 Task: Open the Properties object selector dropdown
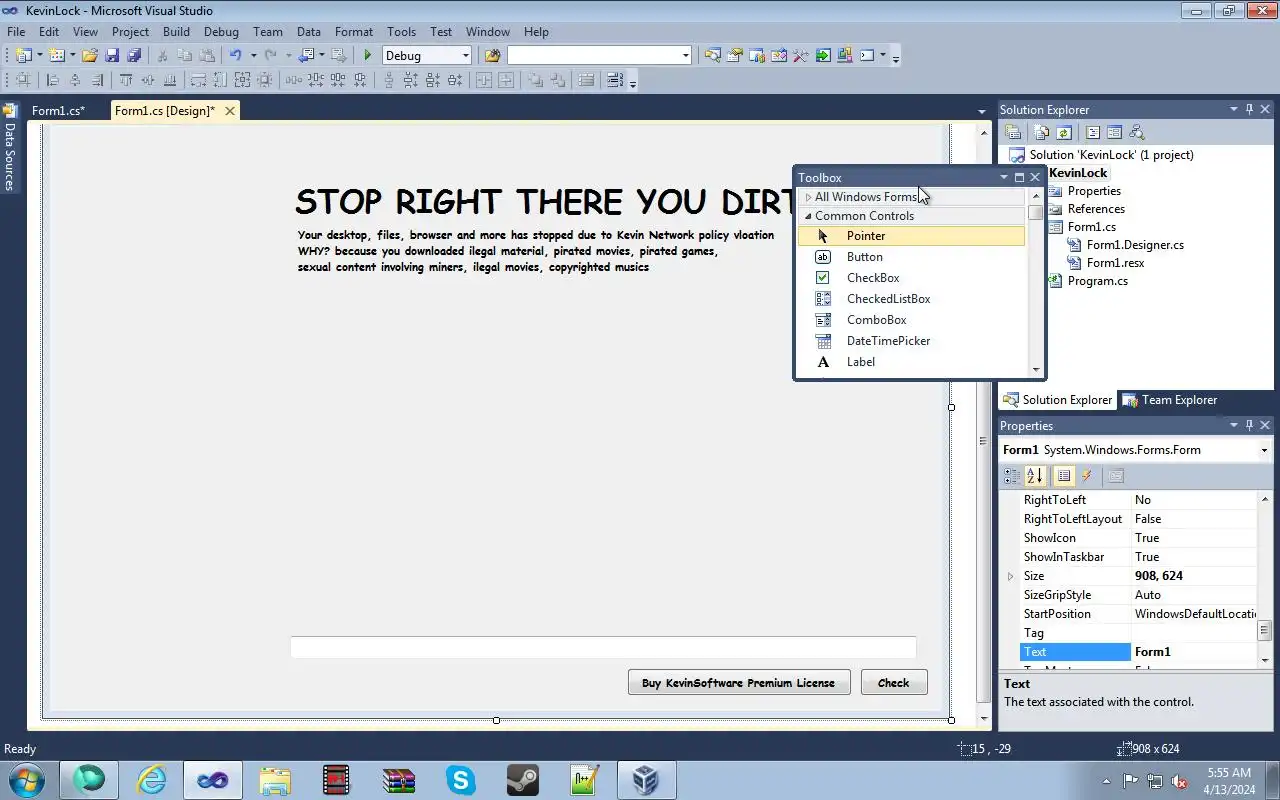(x=1264, y=450)
